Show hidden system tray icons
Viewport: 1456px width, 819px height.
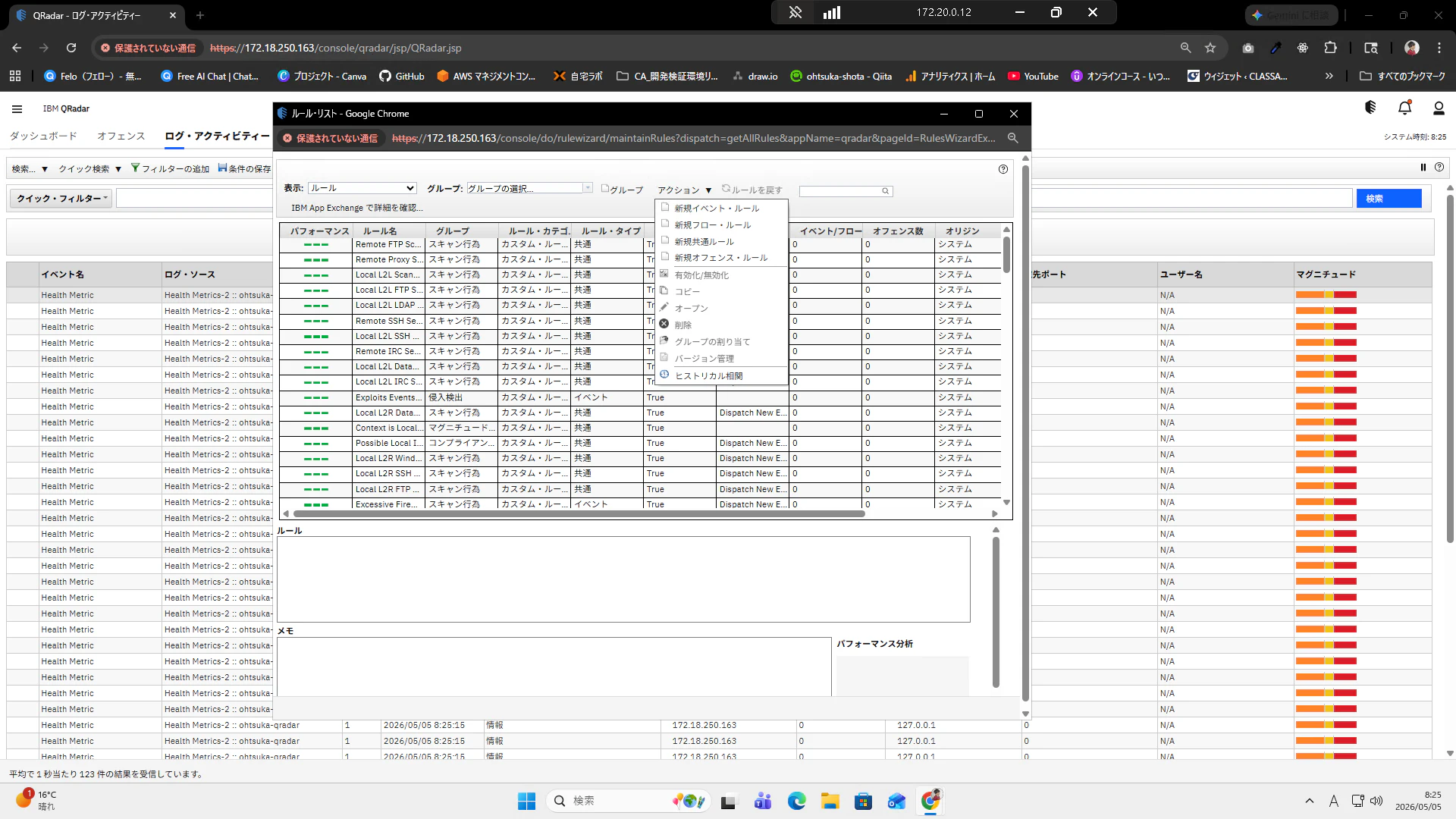[x=1309, y=801]
